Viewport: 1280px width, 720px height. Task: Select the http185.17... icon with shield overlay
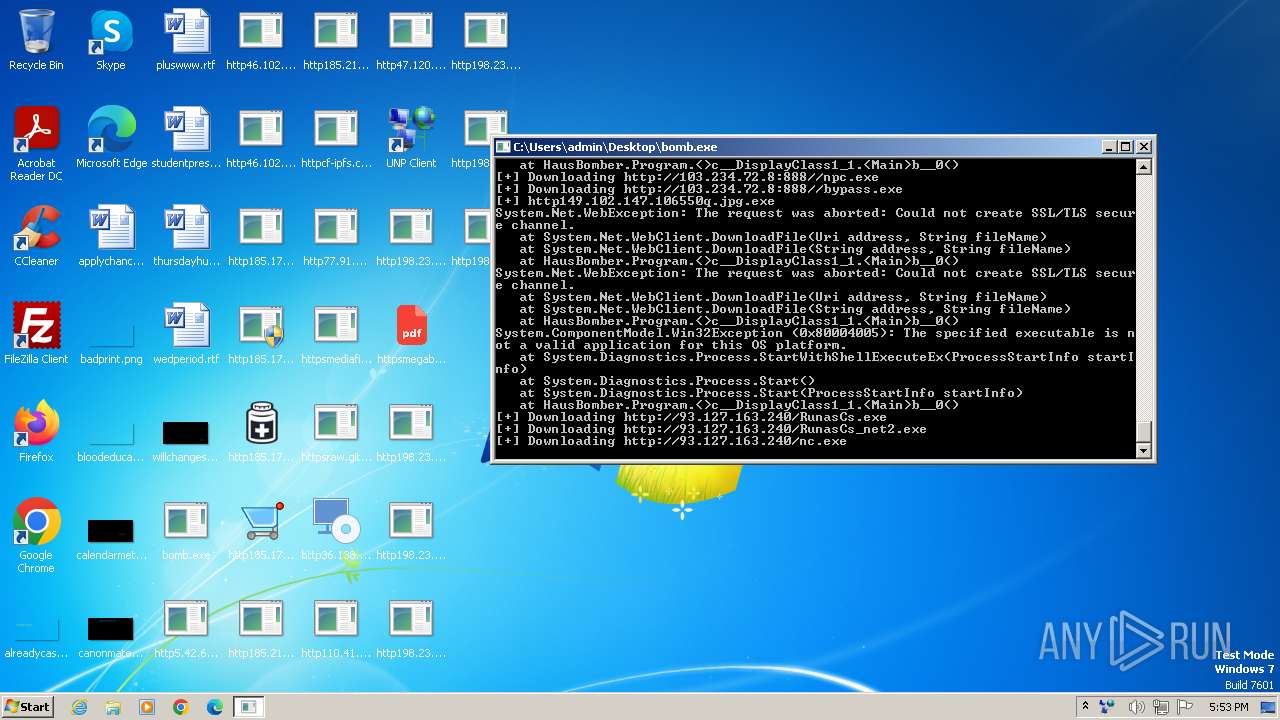pos(261,335)
